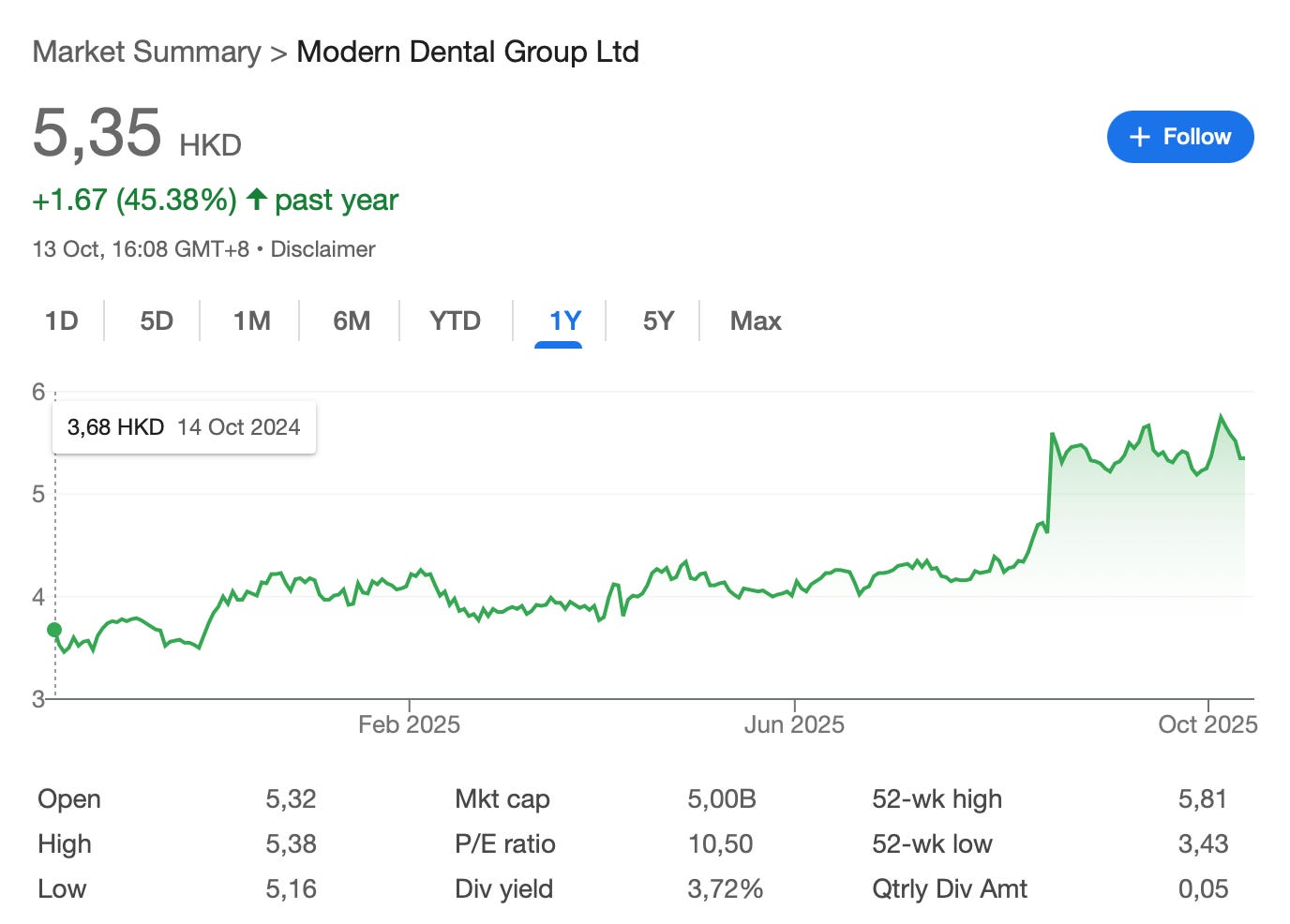The width and height of the screenshot is (1290, 924).
Task: Click the High value 5,38
Action: pyautogui.click(x=291, y=844)
